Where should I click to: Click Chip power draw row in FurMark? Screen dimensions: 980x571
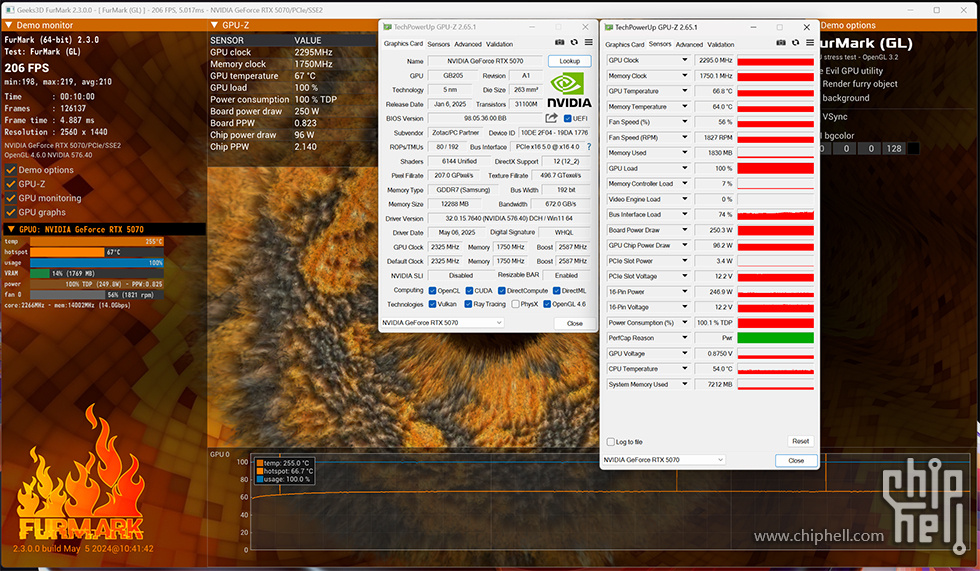click(292, 135)
